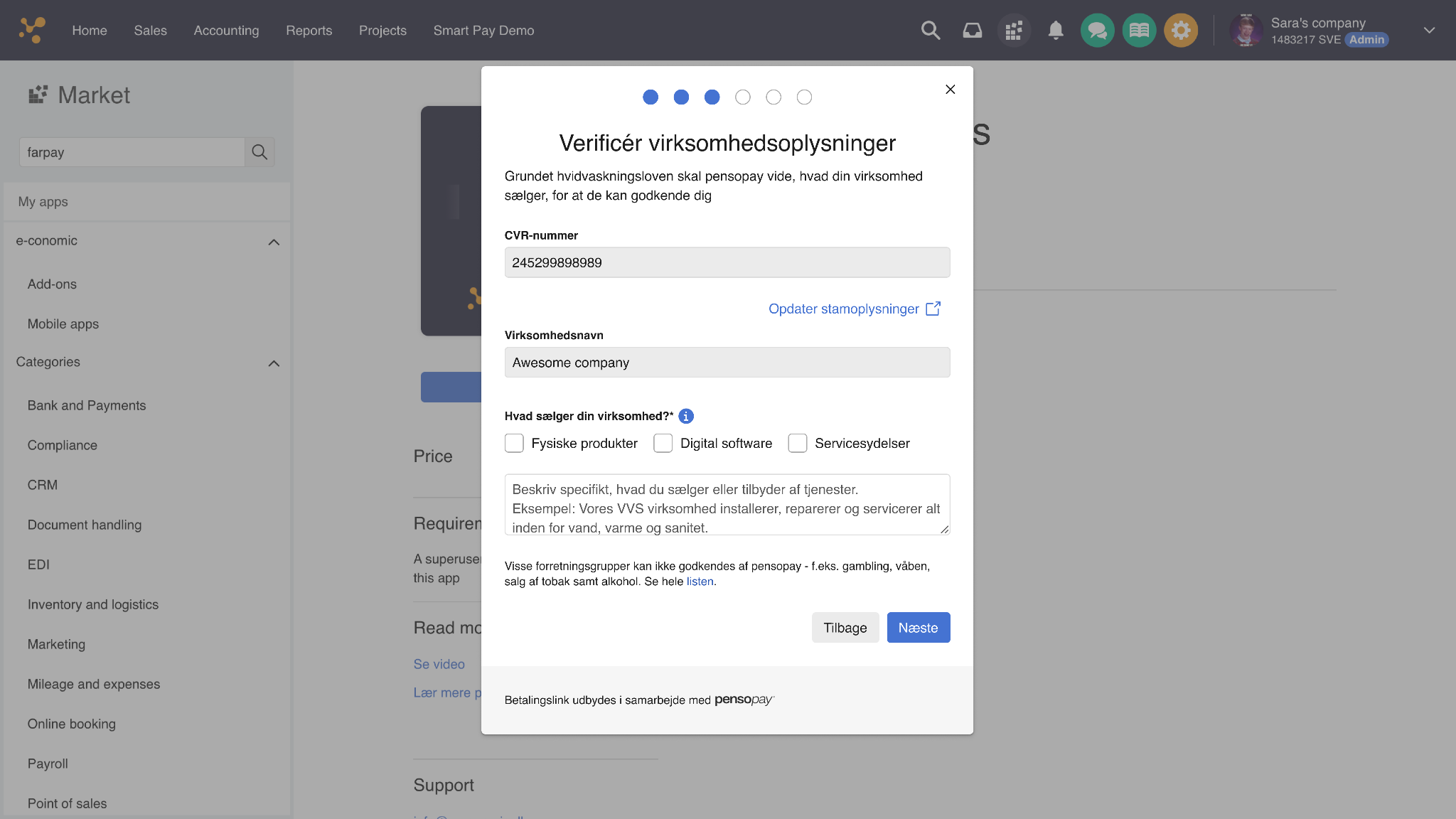Click the business description text area

[727, 505]
